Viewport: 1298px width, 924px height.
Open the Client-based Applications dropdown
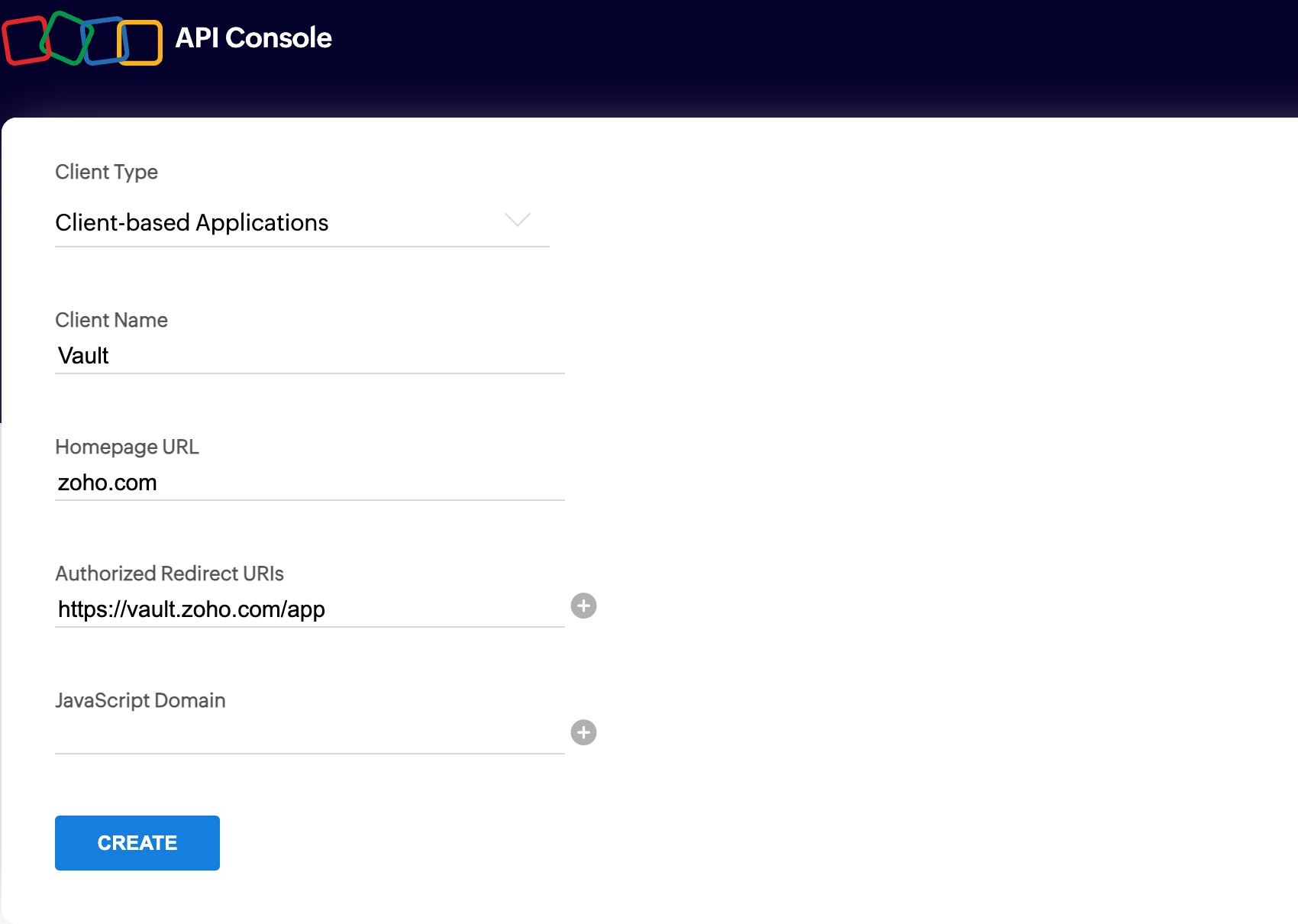[x=302, y=222]
